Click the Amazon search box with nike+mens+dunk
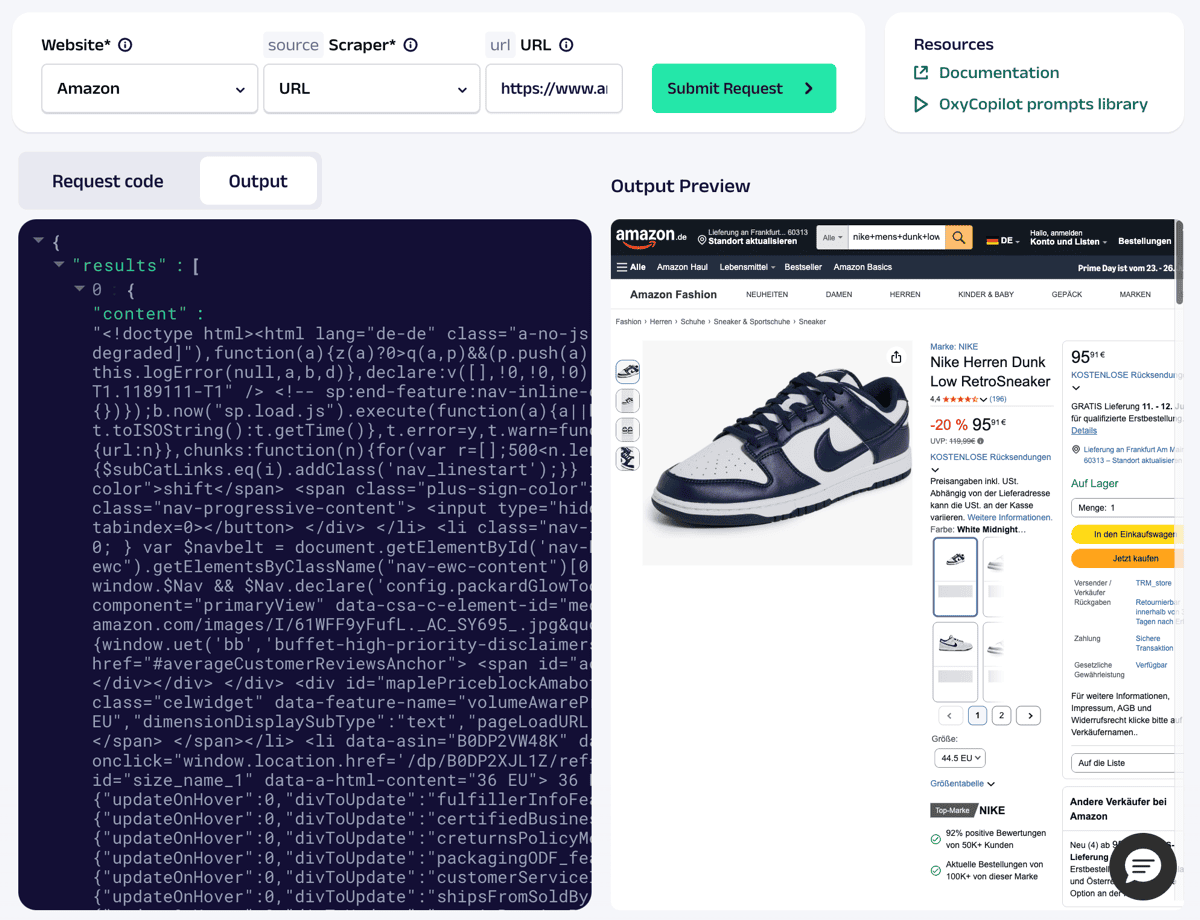Image resolution: width=1200 pixels, height=920 pixels. 896,238
